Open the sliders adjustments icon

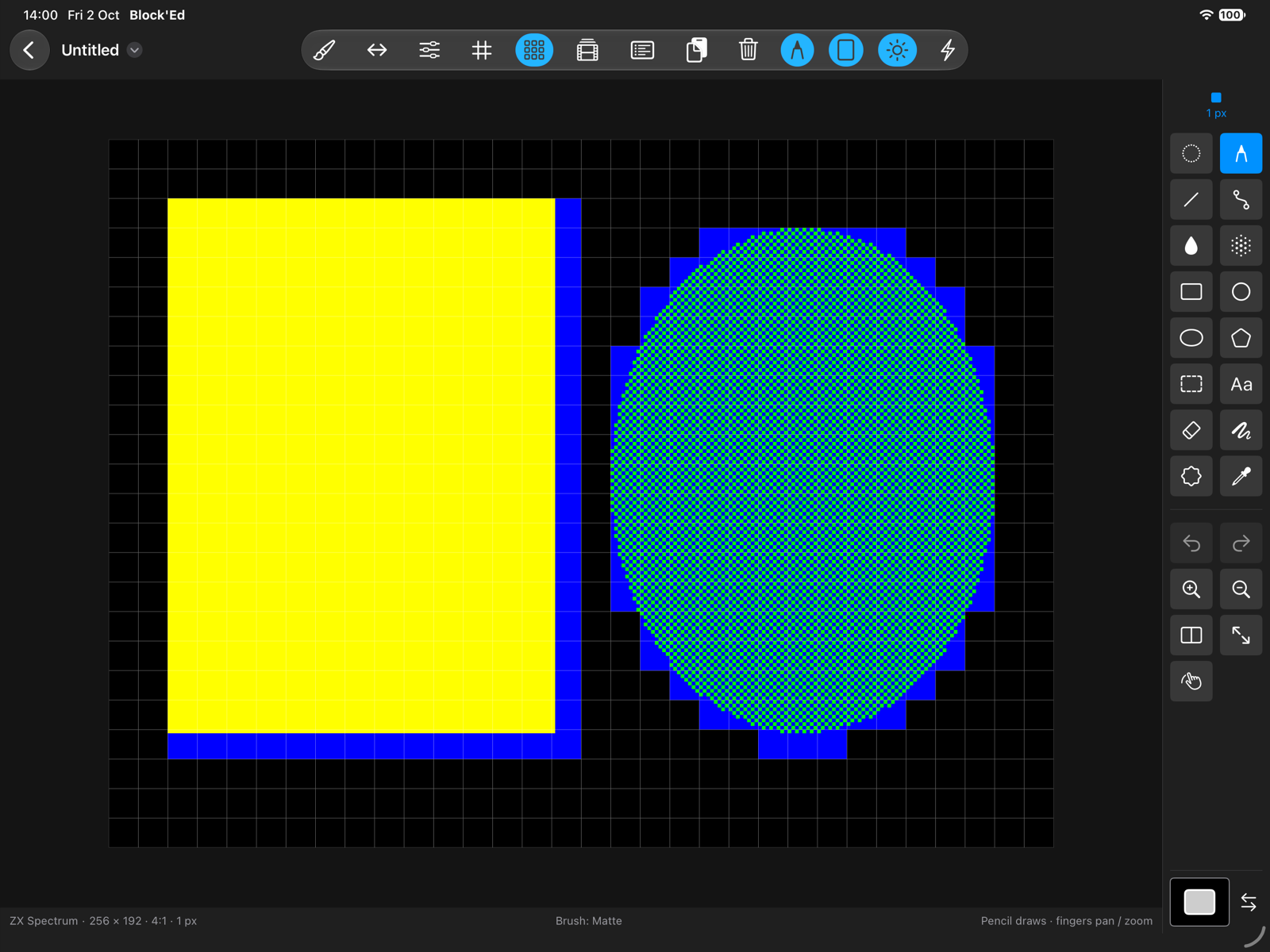429,50
